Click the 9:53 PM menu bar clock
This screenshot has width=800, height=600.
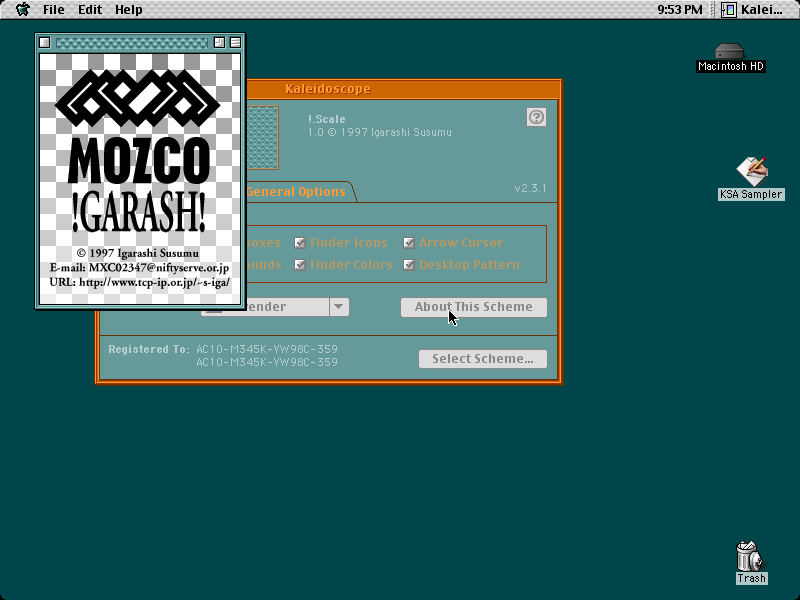[680, 10]
